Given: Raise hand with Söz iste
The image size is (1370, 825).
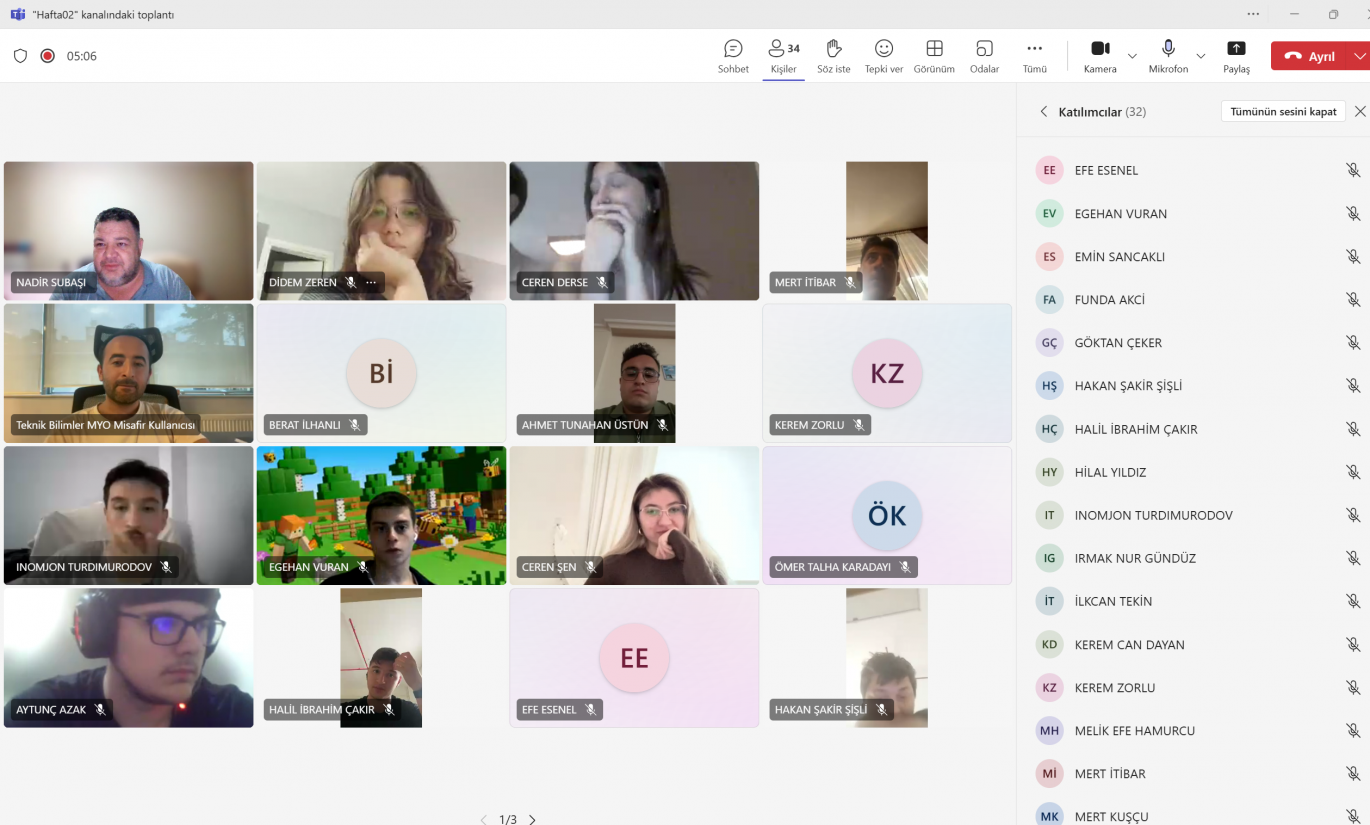Looking at the screenshot, I should coord(833,56).
